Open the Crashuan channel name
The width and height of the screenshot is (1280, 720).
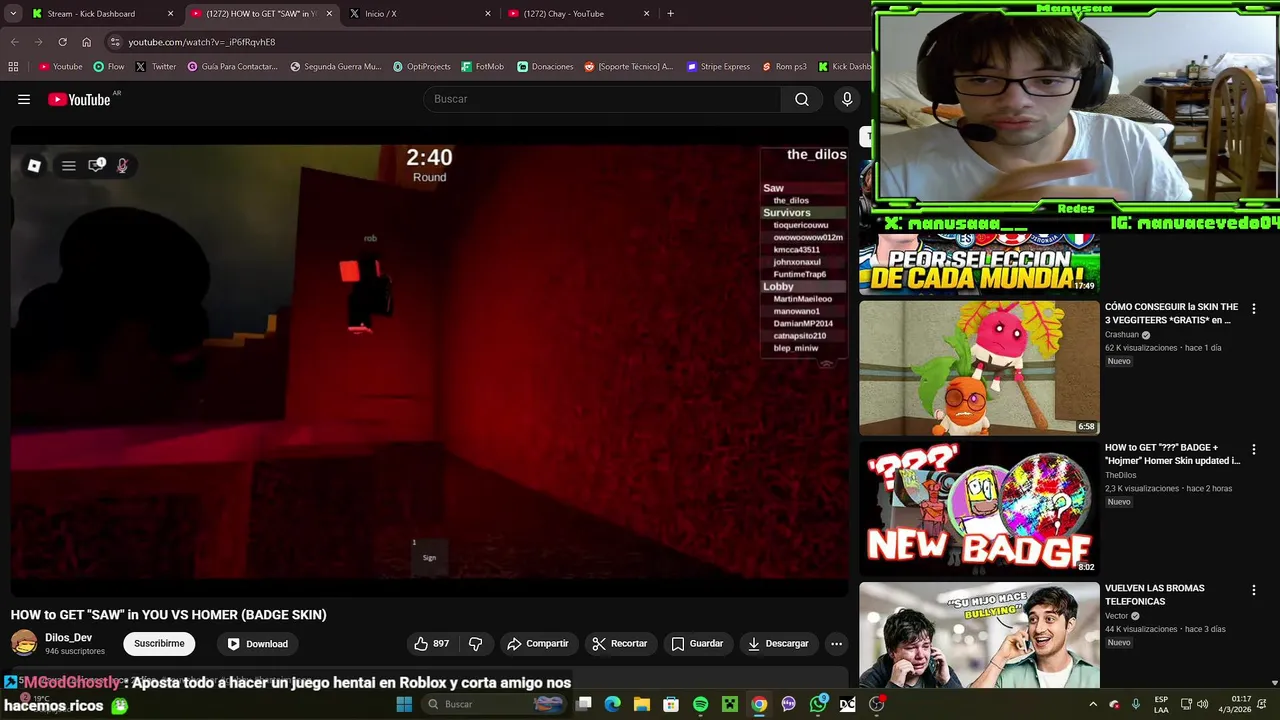[1122, 335]
